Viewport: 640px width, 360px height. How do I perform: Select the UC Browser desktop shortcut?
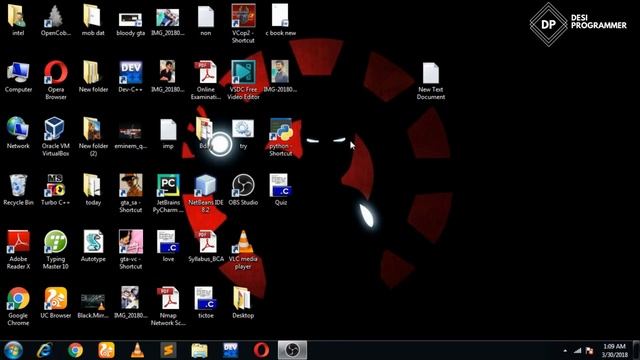[56, 299]
